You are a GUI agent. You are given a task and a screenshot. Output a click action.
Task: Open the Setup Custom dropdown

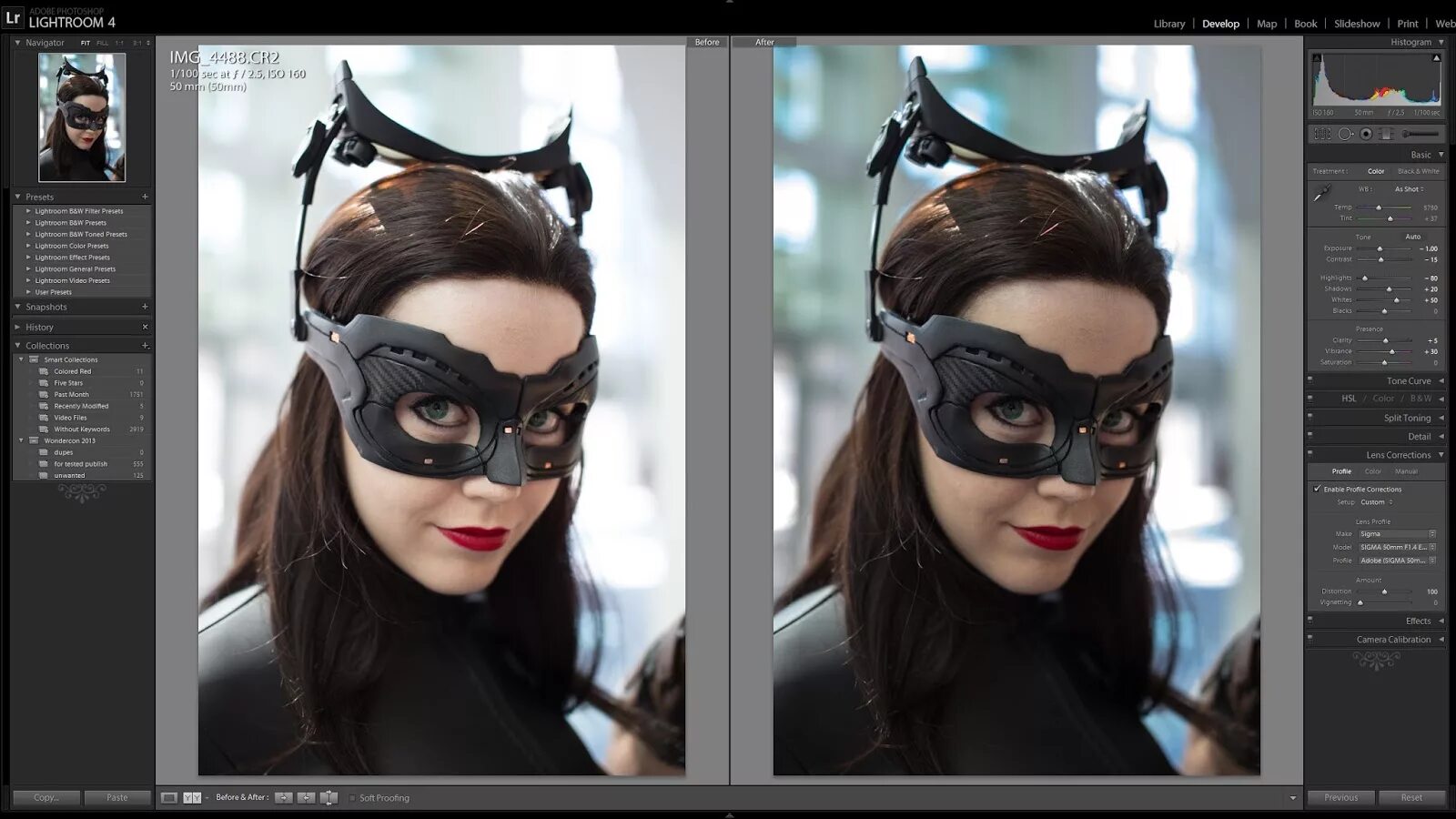pos(1377,502)
